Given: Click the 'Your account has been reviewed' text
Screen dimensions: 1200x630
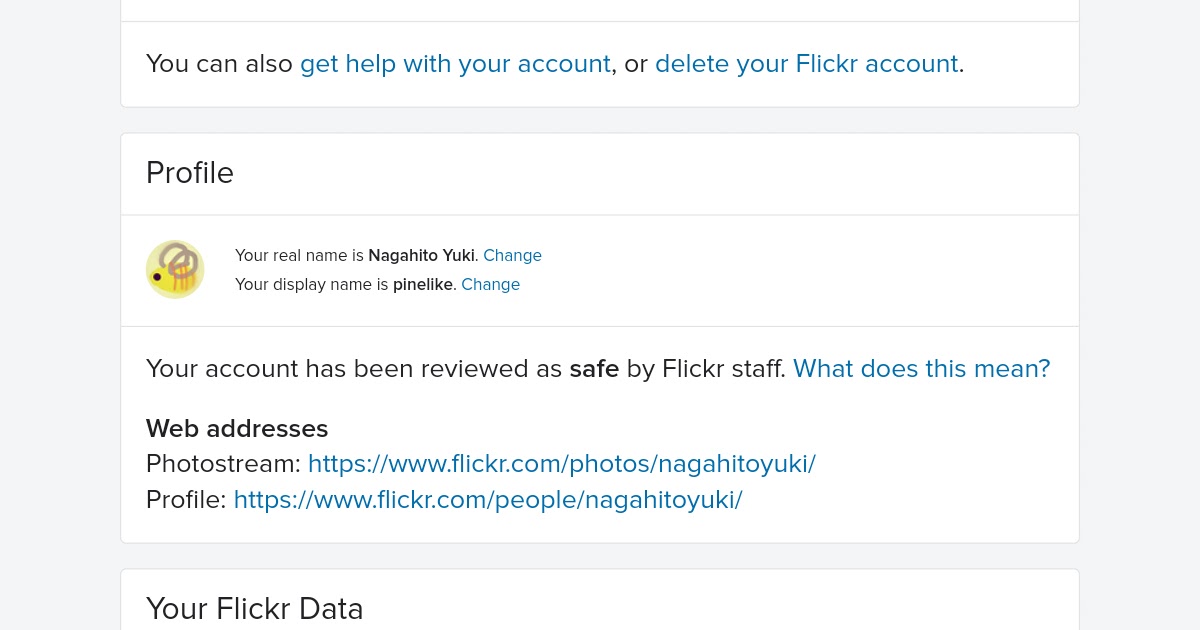Looking at the screenshot, I should (353, 369).
